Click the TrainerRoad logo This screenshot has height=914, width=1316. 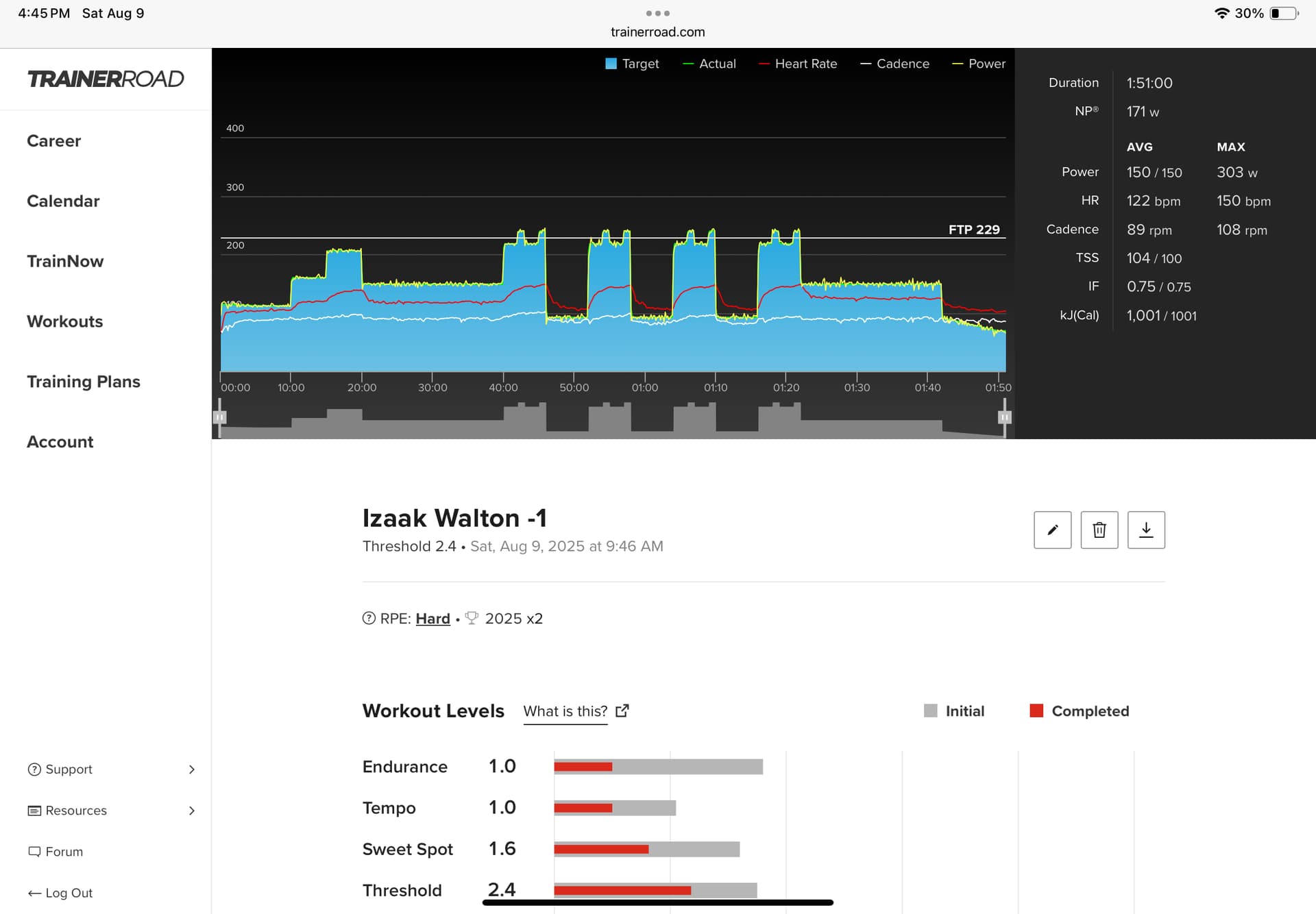[106, 79]
